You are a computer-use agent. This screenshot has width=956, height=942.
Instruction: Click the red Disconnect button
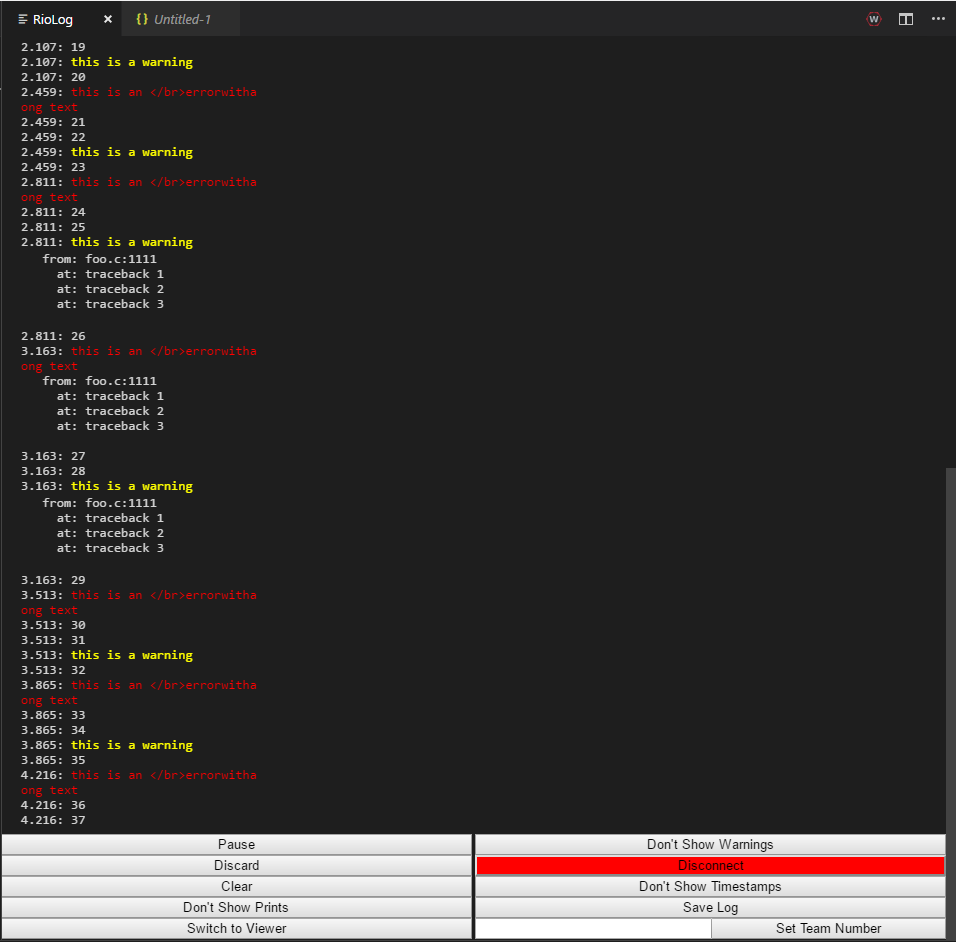(710, 866)
